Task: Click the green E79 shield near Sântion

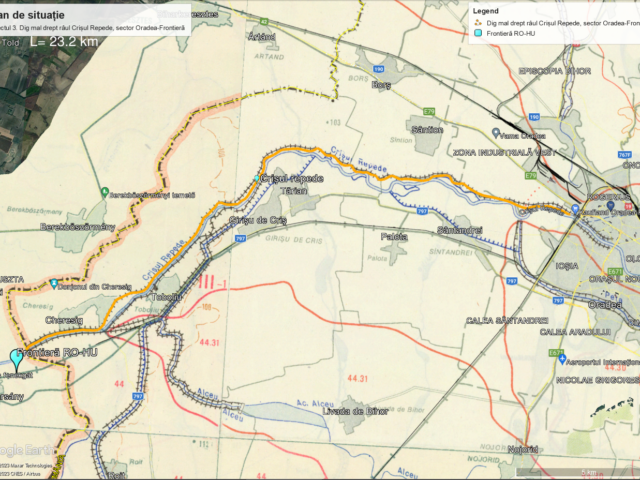Action: click(429, 111)
